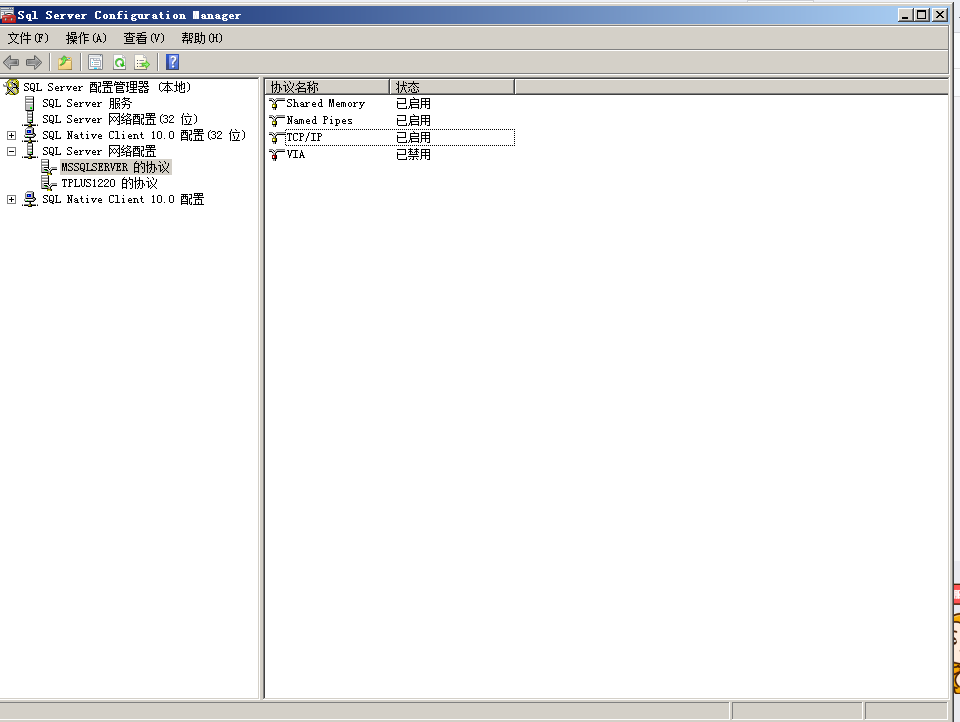Collapse the SQL Server 网络配置 node
The height and width of the screenshot is (722, 960).
11,151
